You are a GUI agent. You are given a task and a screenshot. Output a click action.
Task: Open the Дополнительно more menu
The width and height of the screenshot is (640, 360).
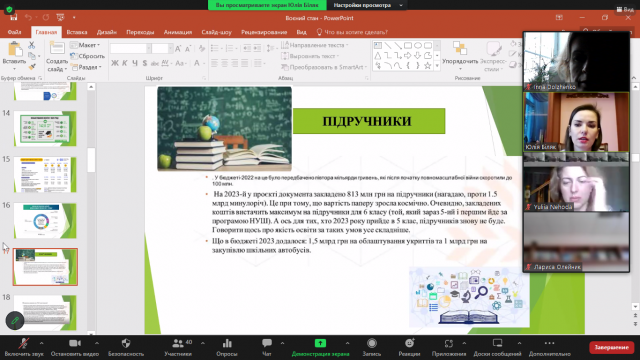549,347
